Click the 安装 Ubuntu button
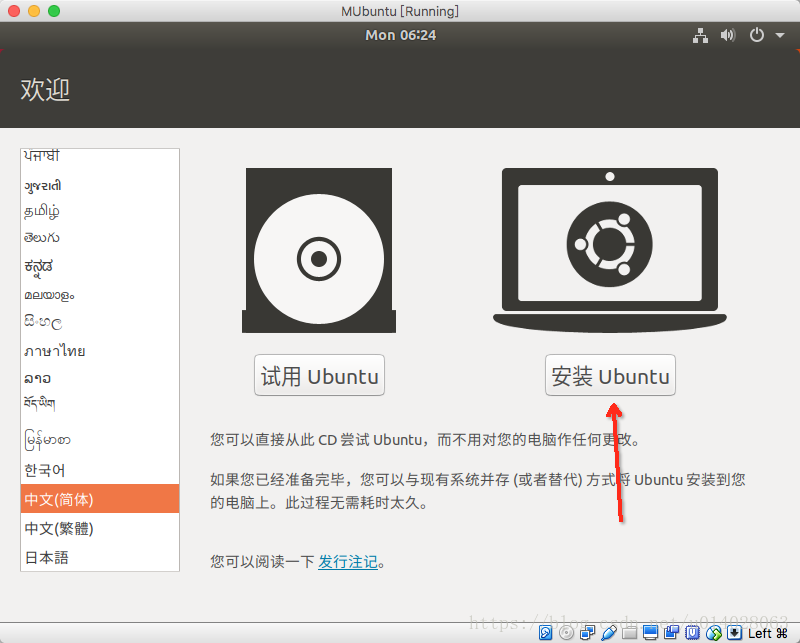 [610, 376]
